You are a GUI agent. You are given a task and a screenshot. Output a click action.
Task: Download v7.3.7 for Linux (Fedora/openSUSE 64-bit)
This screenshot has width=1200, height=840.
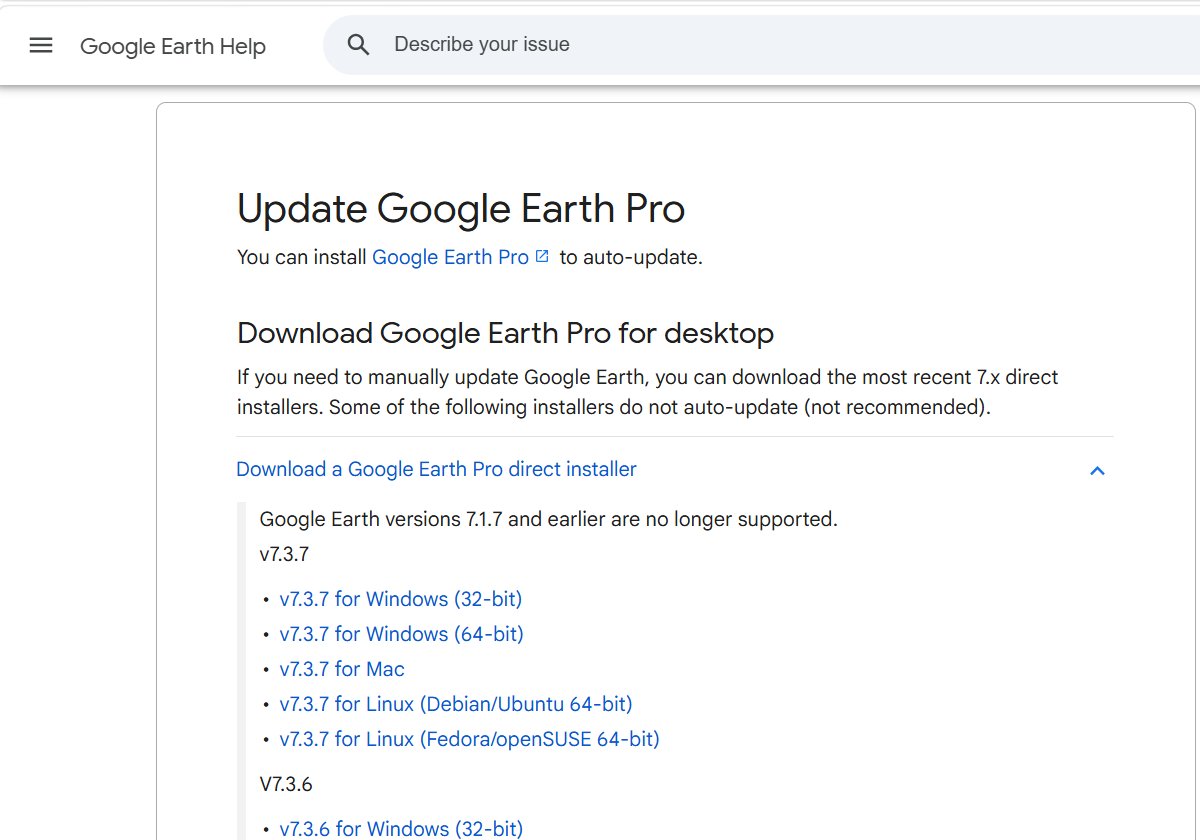pos(470,739)
